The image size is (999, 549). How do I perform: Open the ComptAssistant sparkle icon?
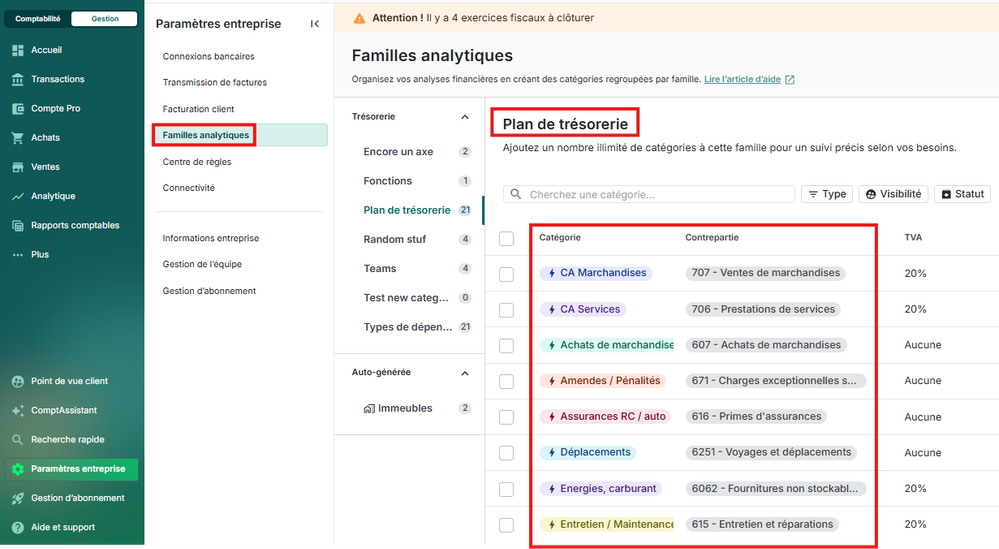(17, 410)
